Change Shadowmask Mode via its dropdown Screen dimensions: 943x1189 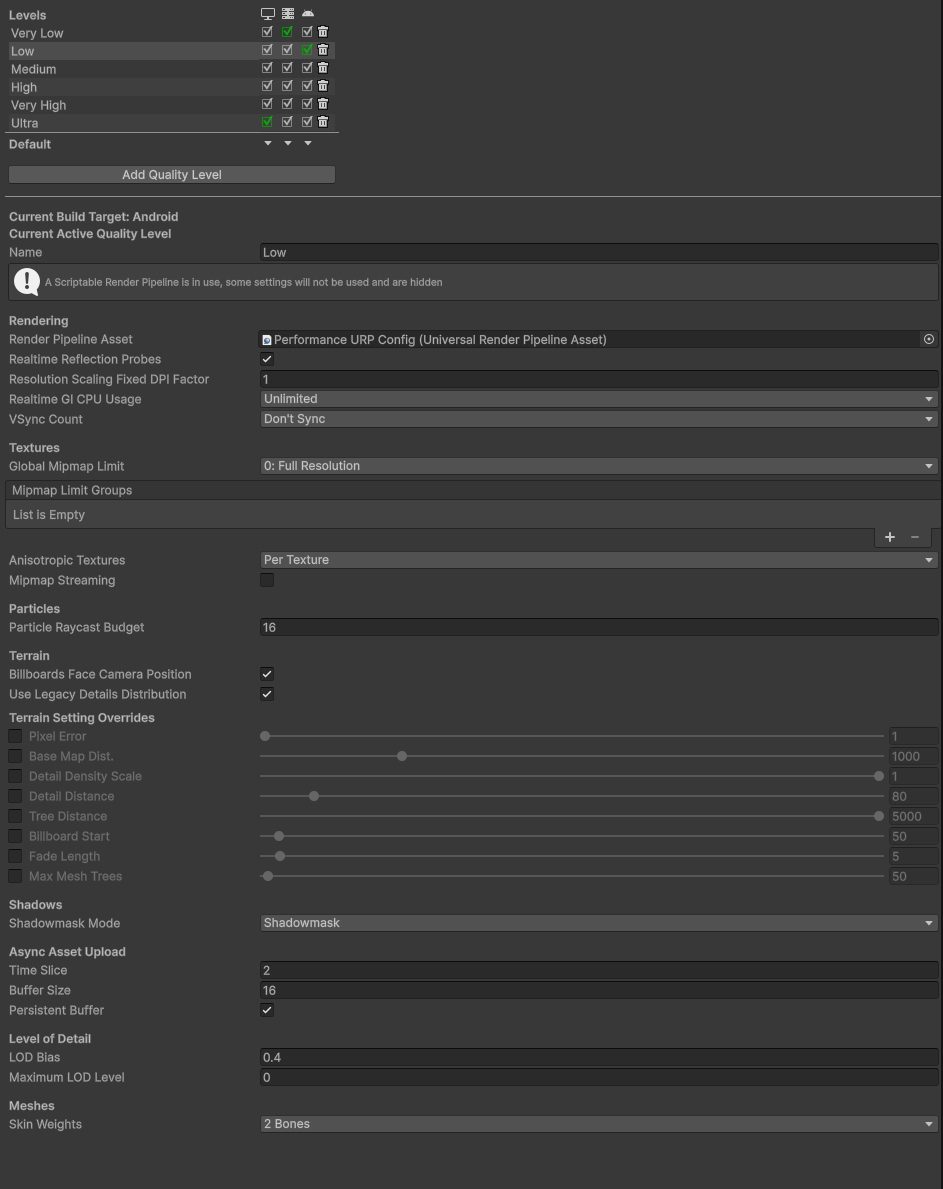(x=598, y=922)
